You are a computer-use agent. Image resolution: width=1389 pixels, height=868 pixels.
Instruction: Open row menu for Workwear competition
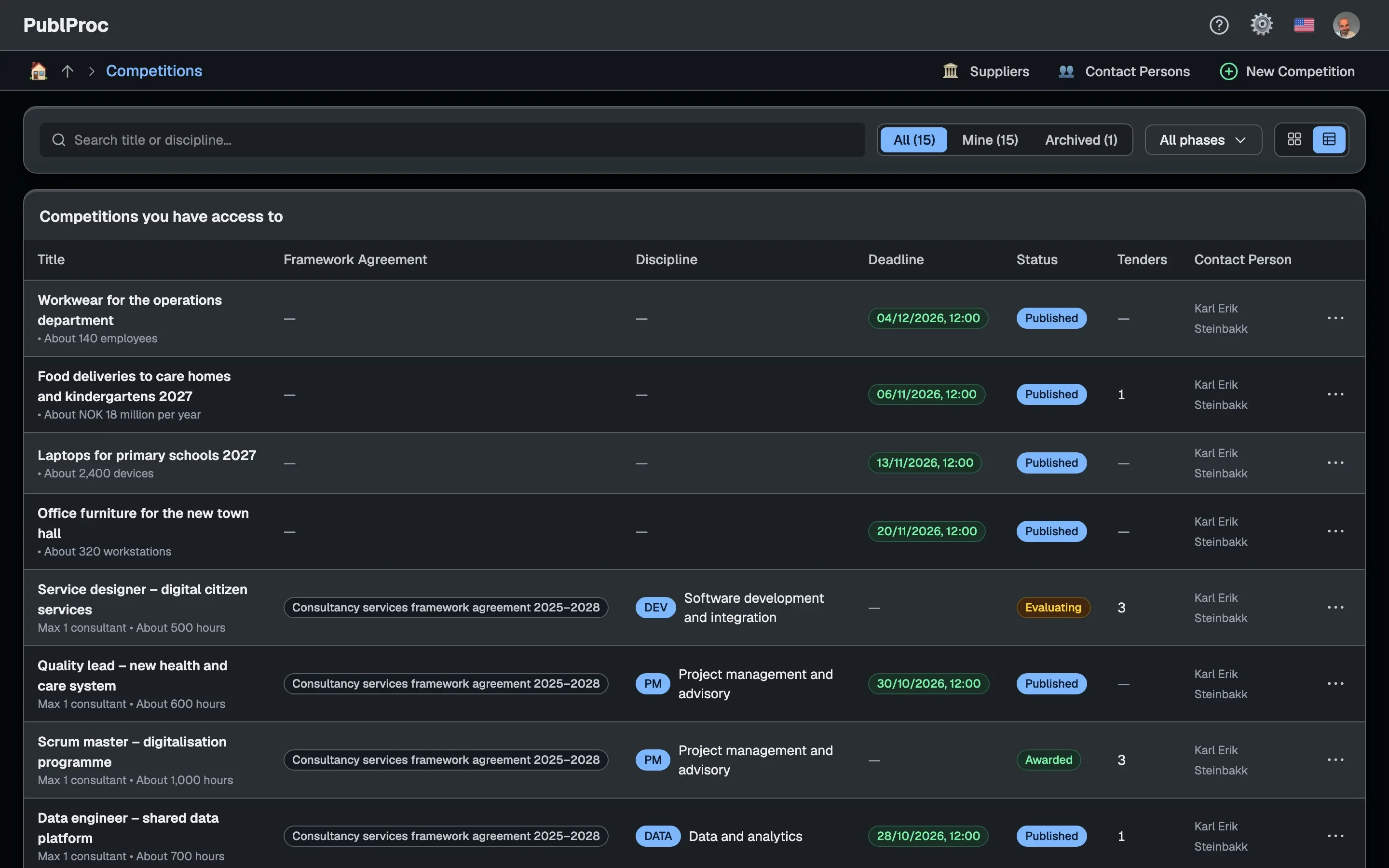tap(1335, 318)
